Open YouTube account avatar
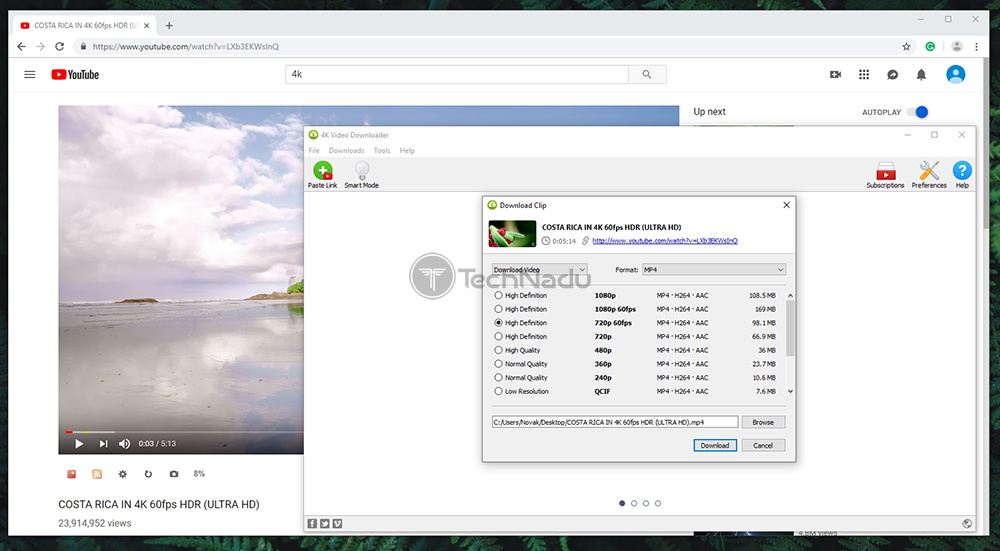 [955, 75]
